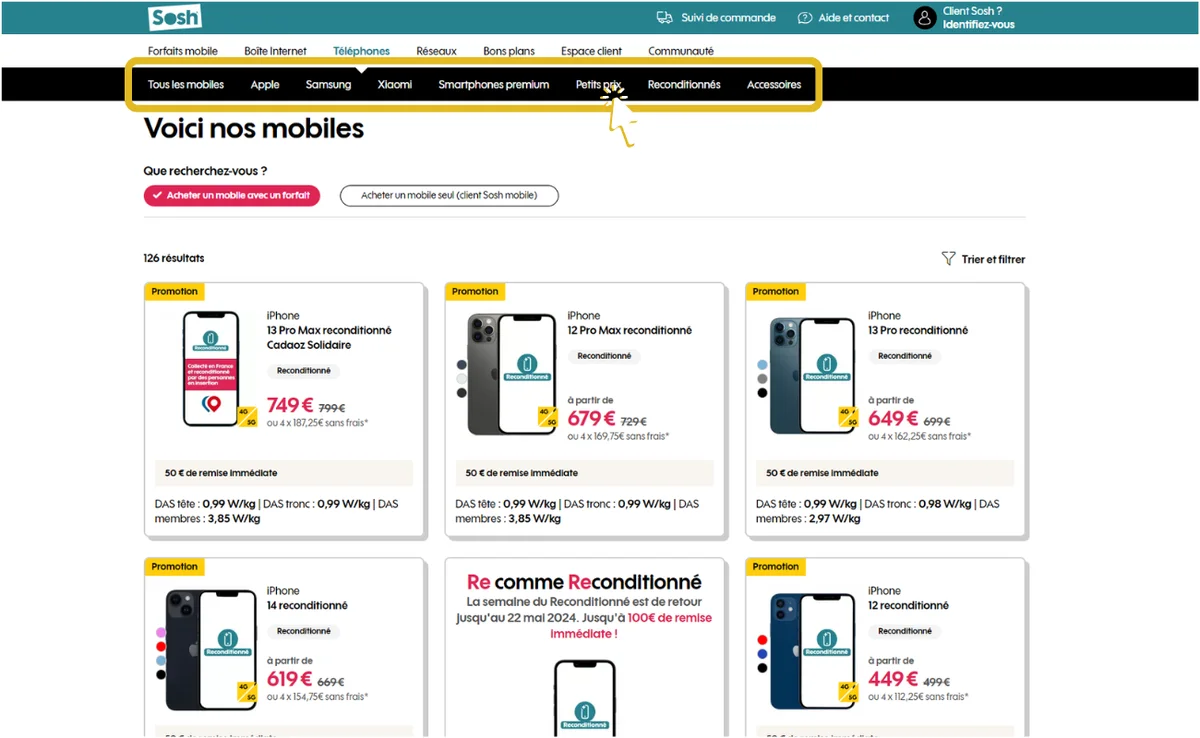Open Communauté menu

(681, 51)
